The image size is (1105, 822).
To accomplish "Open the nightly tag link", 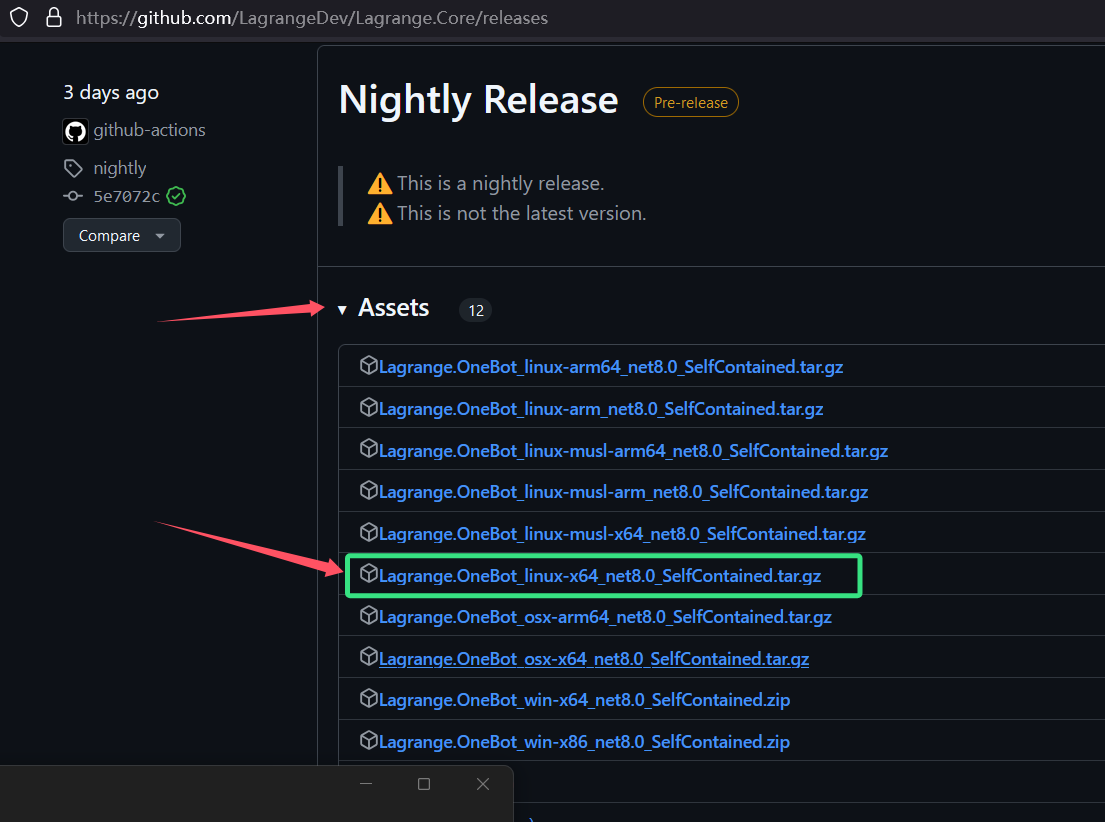I will click(120, 168).
